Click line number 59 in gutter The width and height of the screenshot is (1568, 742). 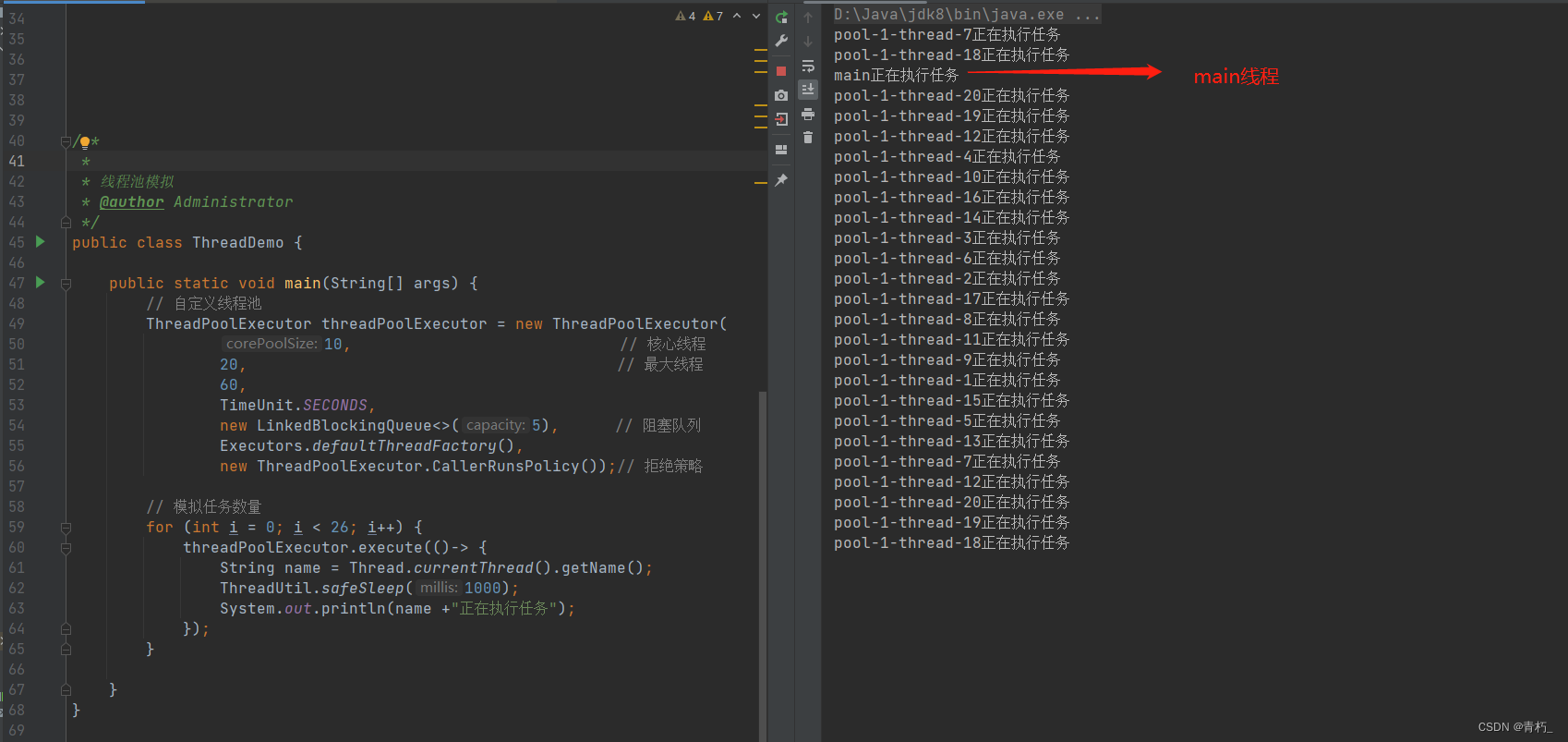click(x=17, y=527)
